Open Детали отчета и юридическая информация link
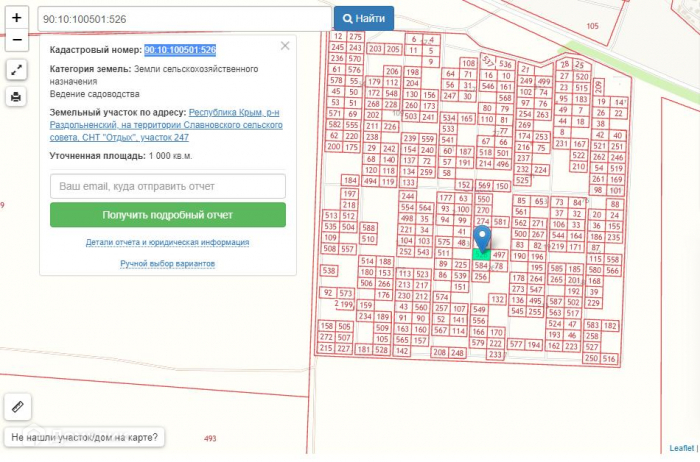 168,243
